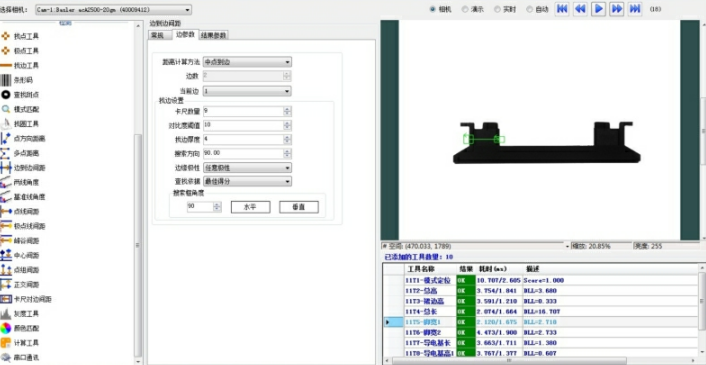Screen dimensions: 706x365
Task: Switch to the 结果参数 tab
Action: pyautogui.click(x=214, y=35)
